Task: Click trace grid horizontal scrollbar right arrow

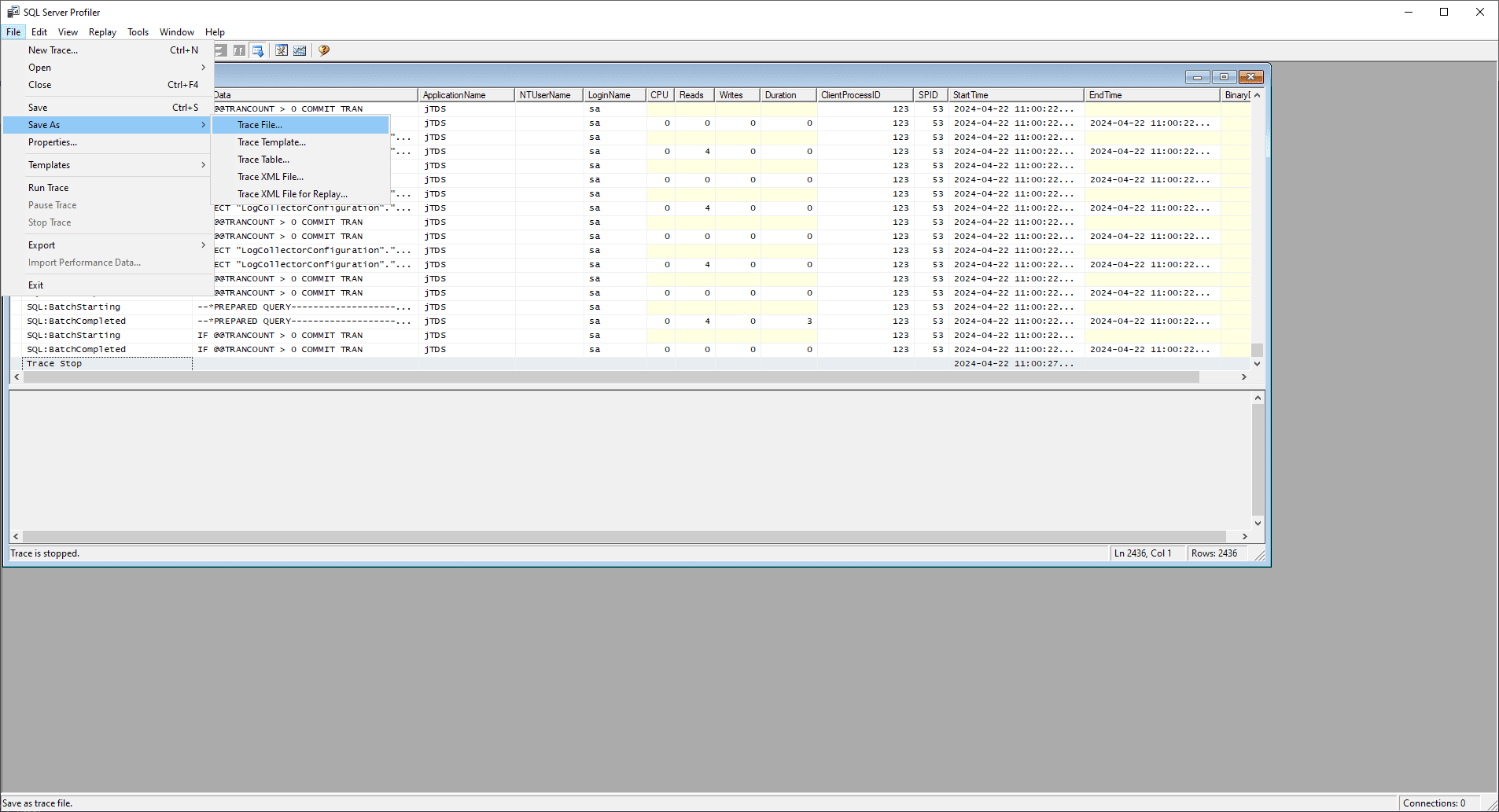Action: (1244, 377)
